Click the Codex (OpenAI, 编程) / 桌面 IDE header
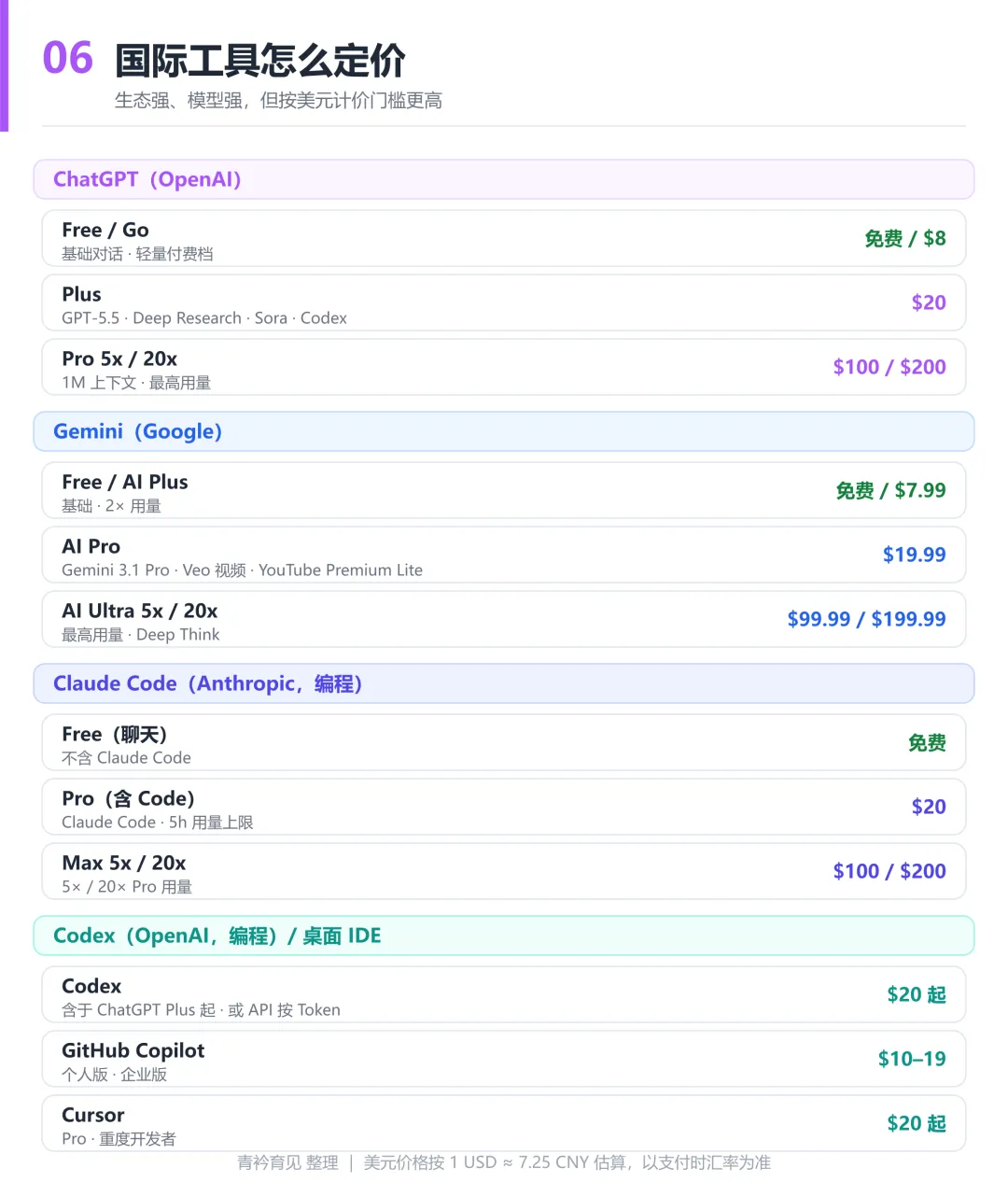The image size is (1008, 1196). coord(504,936)
